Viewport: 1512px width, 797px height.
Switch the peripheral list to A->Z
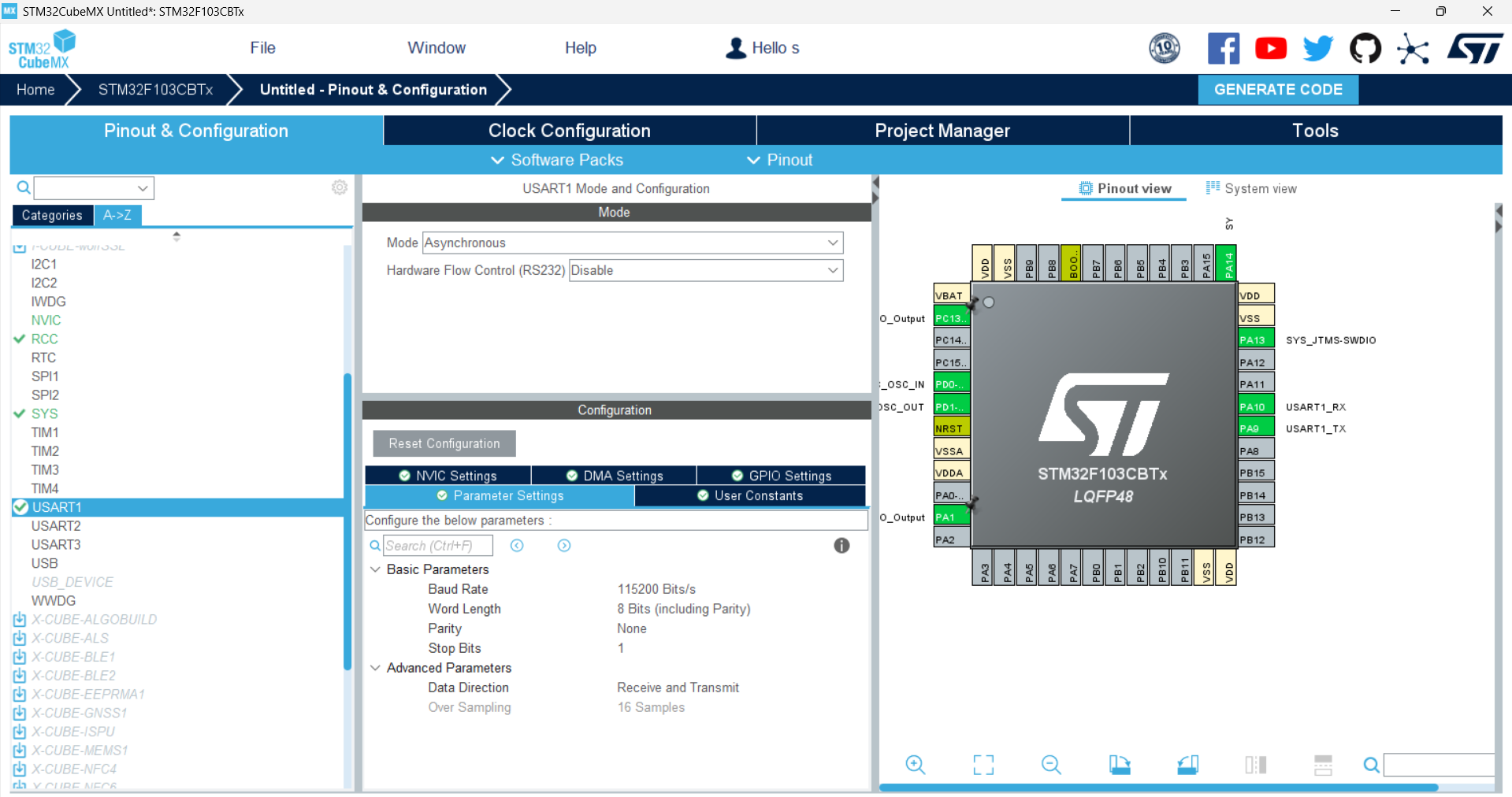click(117, 215)
